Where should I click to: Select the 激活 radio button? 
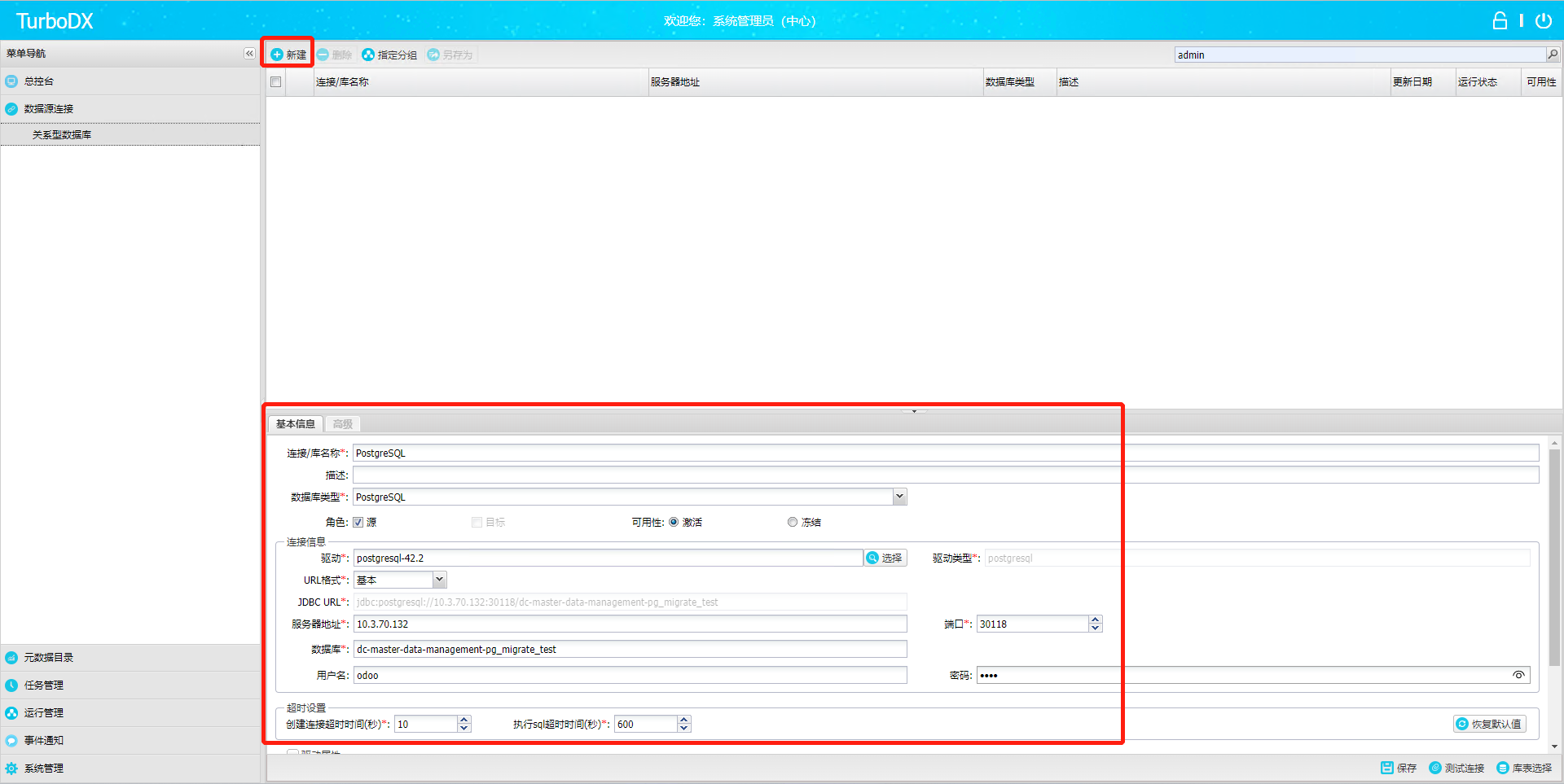pyautogui.click(x=674, y=523)
